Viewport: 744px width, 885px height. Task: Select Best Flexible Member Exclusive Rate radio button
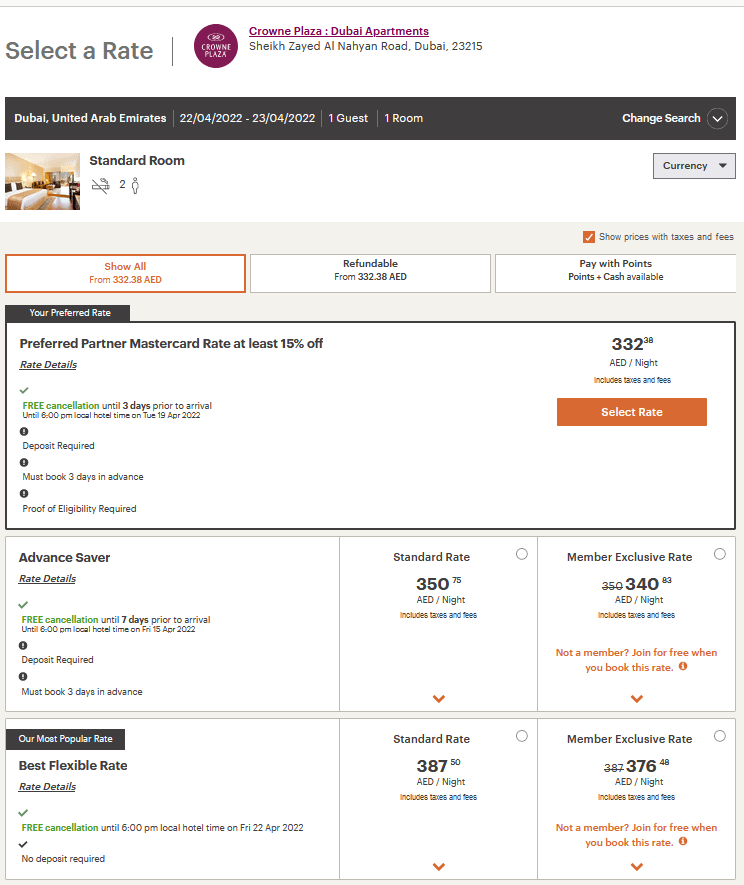point(720,736)
